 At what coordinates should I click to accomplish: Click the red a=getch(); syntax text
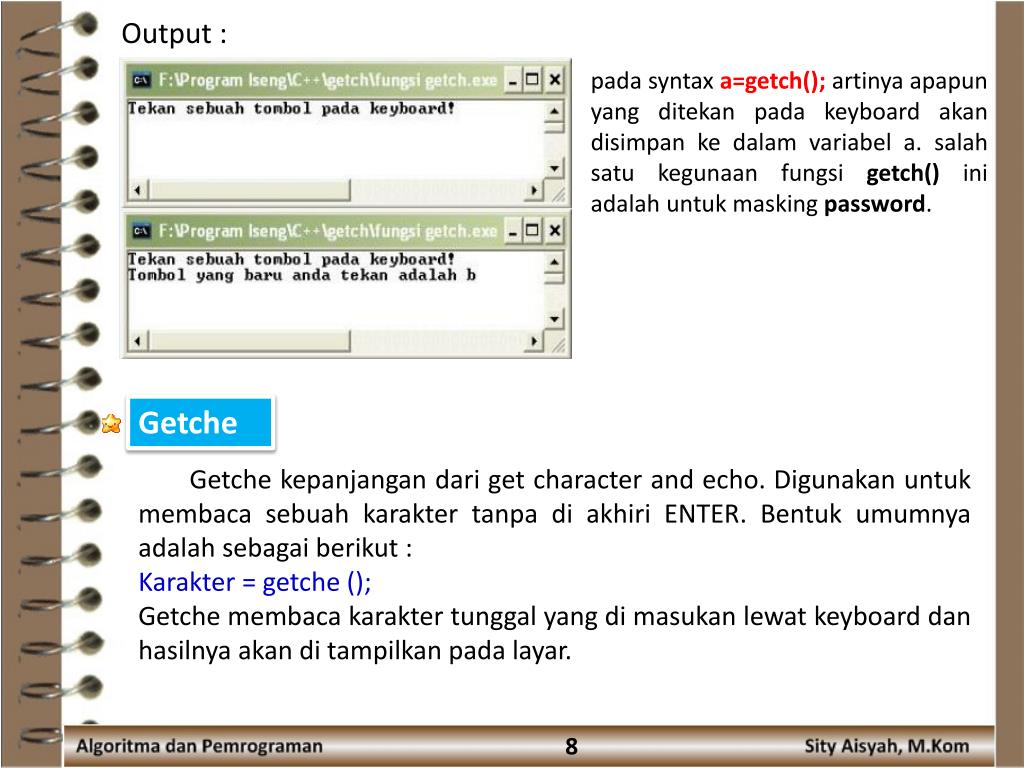tap(773, 82)
